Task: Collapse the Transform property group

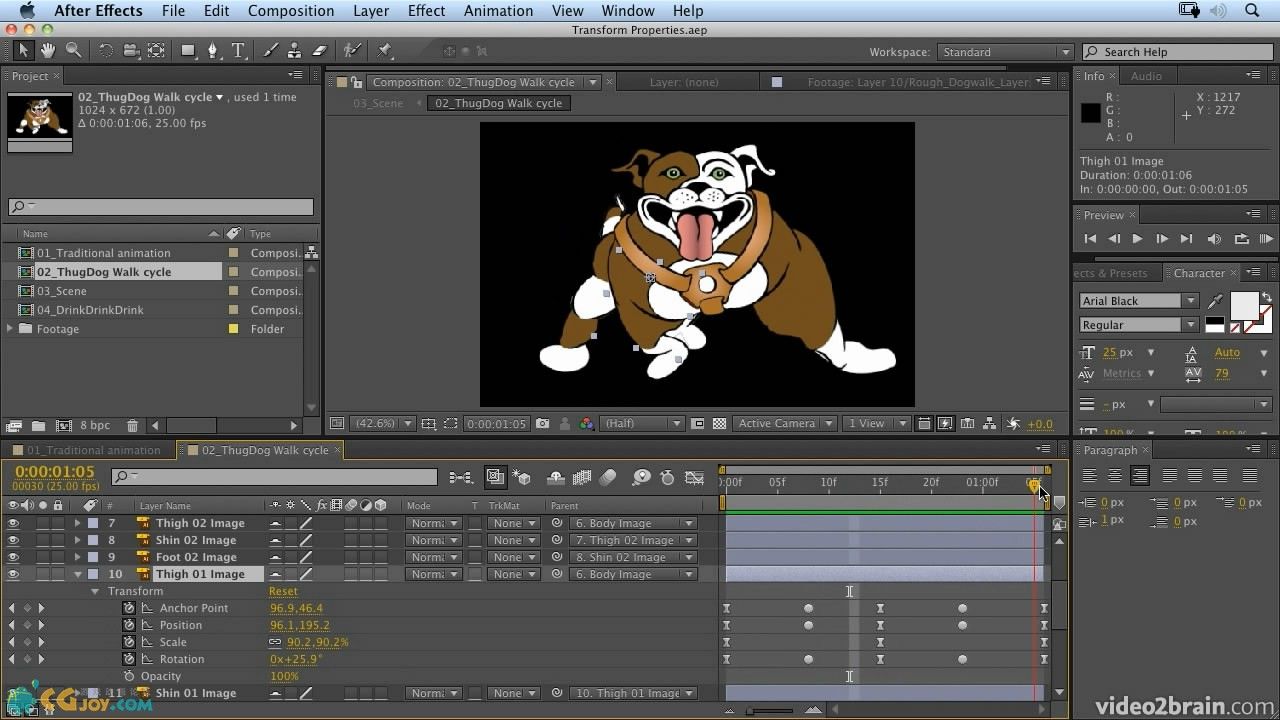Action: (95, 591)
